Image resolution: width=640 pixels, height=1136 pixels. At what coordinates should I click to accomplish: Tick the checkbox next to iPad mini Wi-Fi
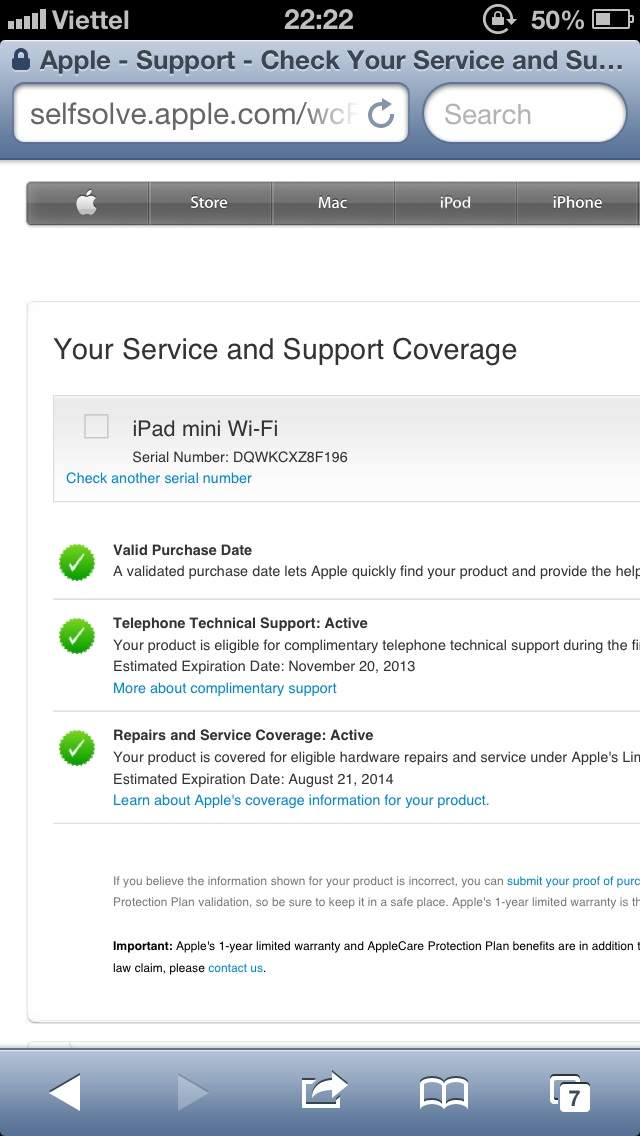pyautogui.click(x=96, y=426)
